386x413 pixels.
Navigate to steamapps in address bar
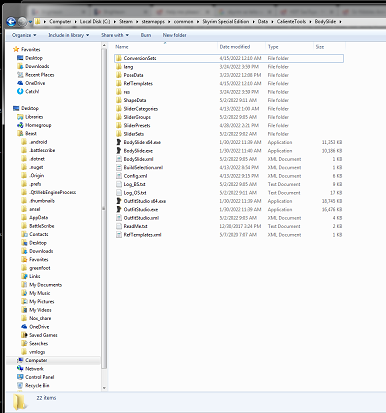click(153, 22)
